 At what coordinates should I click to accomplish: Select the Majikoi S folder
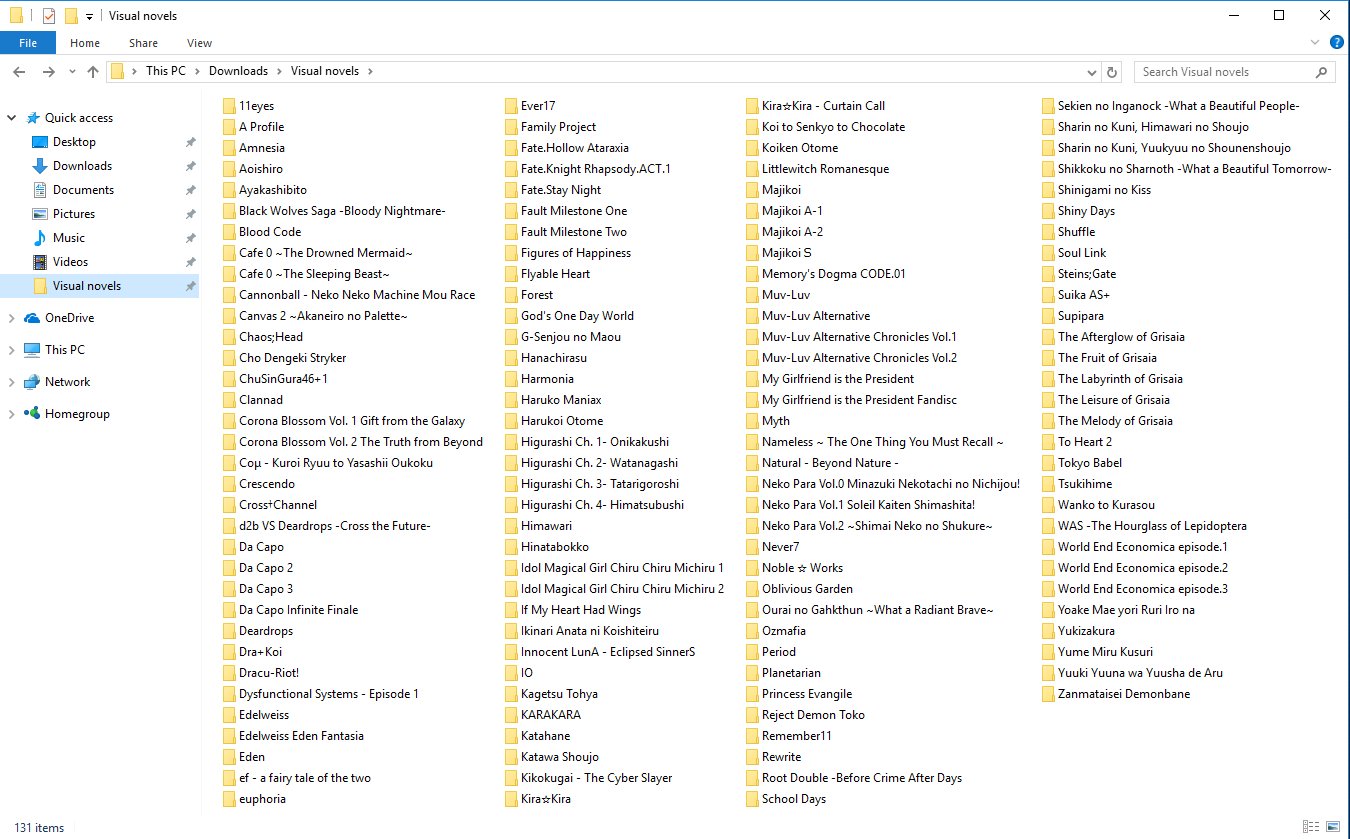[778, 253]
